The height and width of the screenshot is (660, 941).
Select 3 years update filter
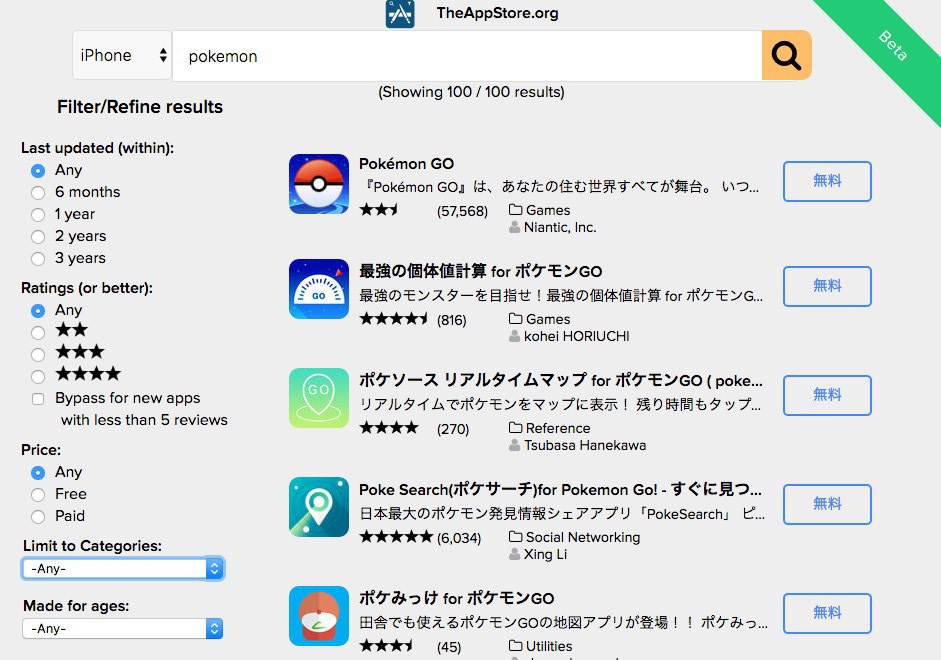point(38,259)
